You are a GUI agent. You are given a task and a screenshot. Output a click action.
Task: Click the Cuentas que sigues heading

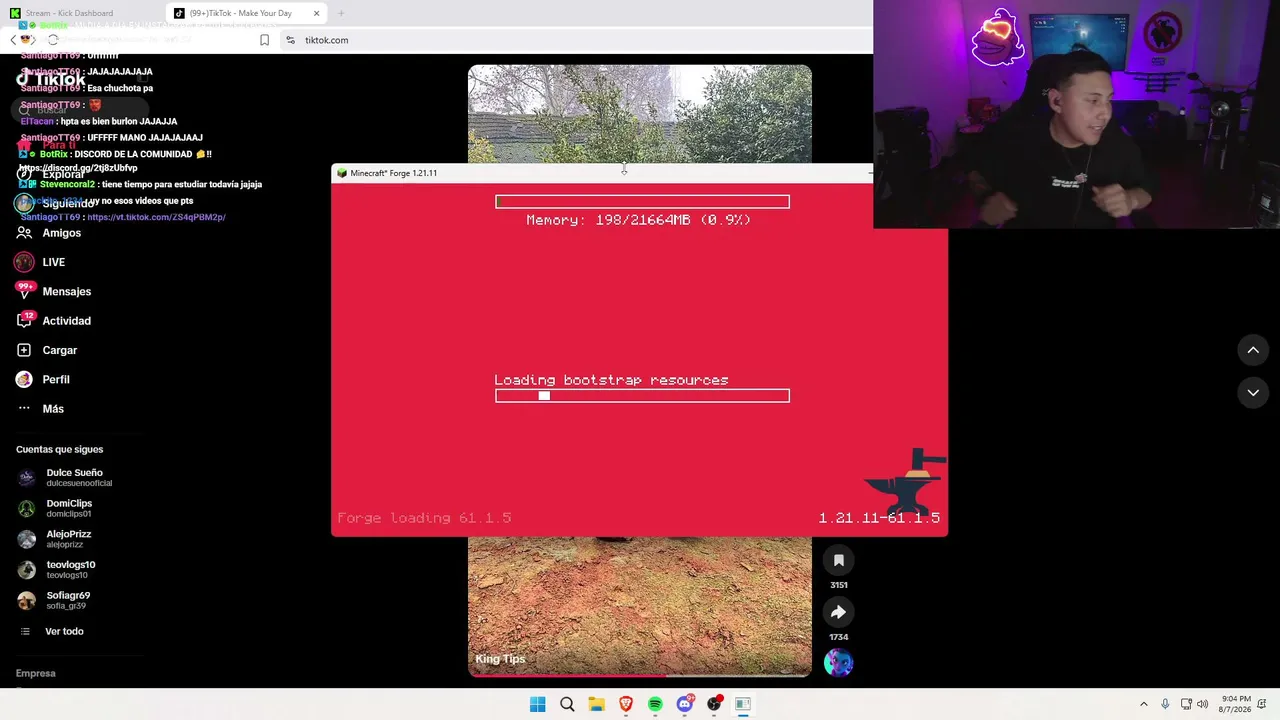click(60, 450)
